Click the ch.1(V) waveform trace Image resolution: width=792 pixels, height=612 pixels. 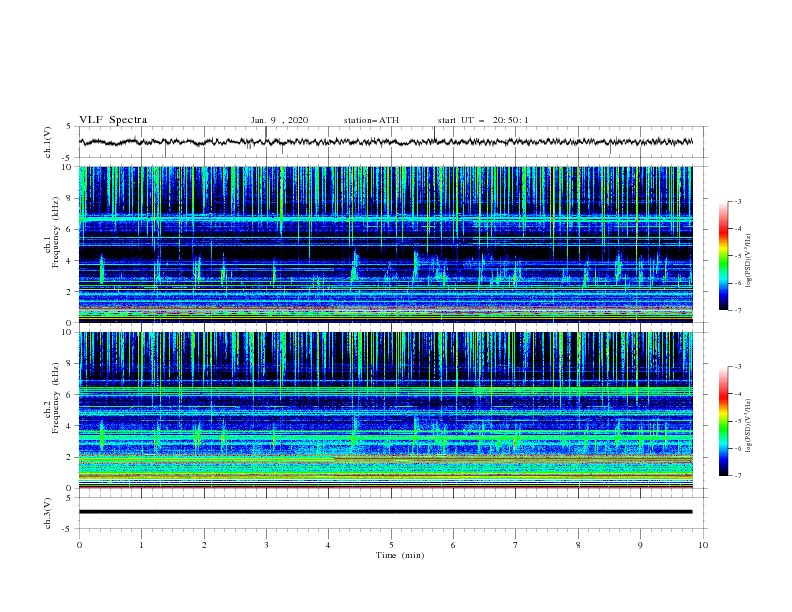[385, 142]
